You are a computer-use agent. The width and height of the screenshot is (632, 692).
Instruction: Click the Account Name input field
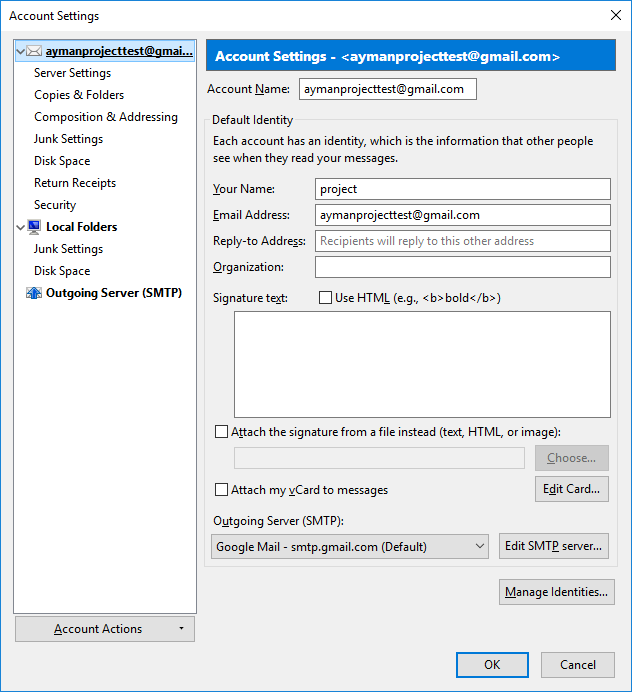point(387,89)
